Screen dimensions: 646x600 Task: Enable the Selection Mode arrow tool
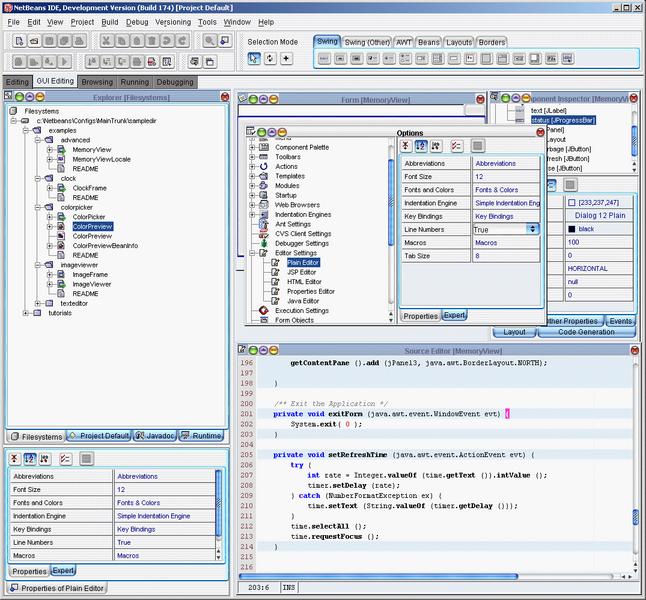click(x=254, y=59)
